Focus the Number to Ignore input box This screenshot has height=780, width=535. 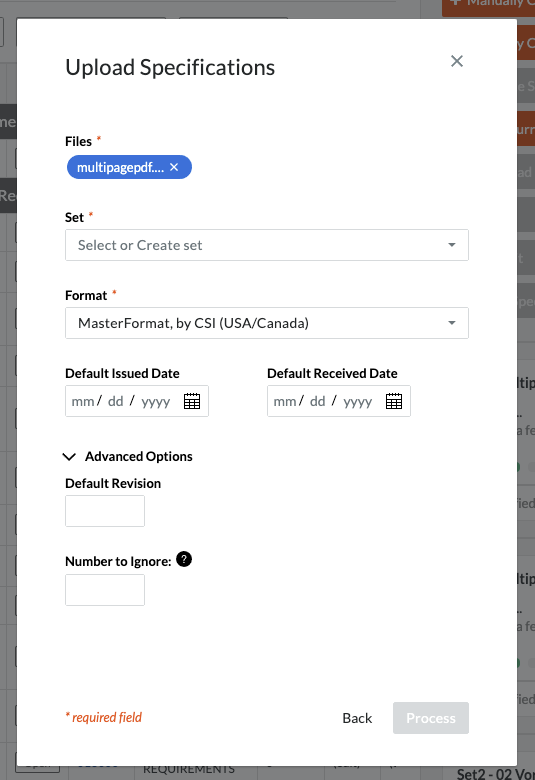[x=105, y=590]
